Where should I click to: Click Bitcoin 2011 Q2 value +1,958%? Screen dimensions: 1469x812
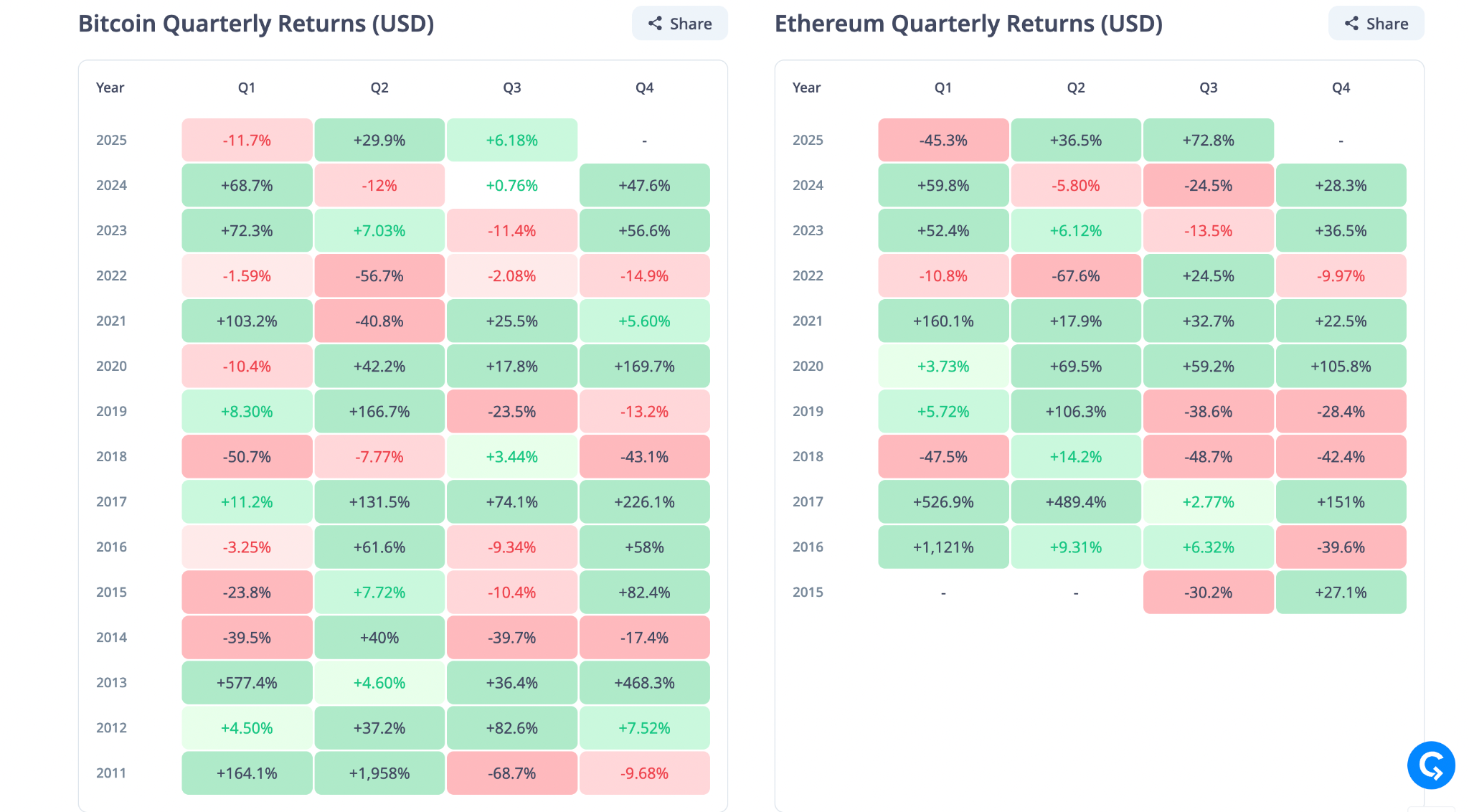tap(379, 773)
